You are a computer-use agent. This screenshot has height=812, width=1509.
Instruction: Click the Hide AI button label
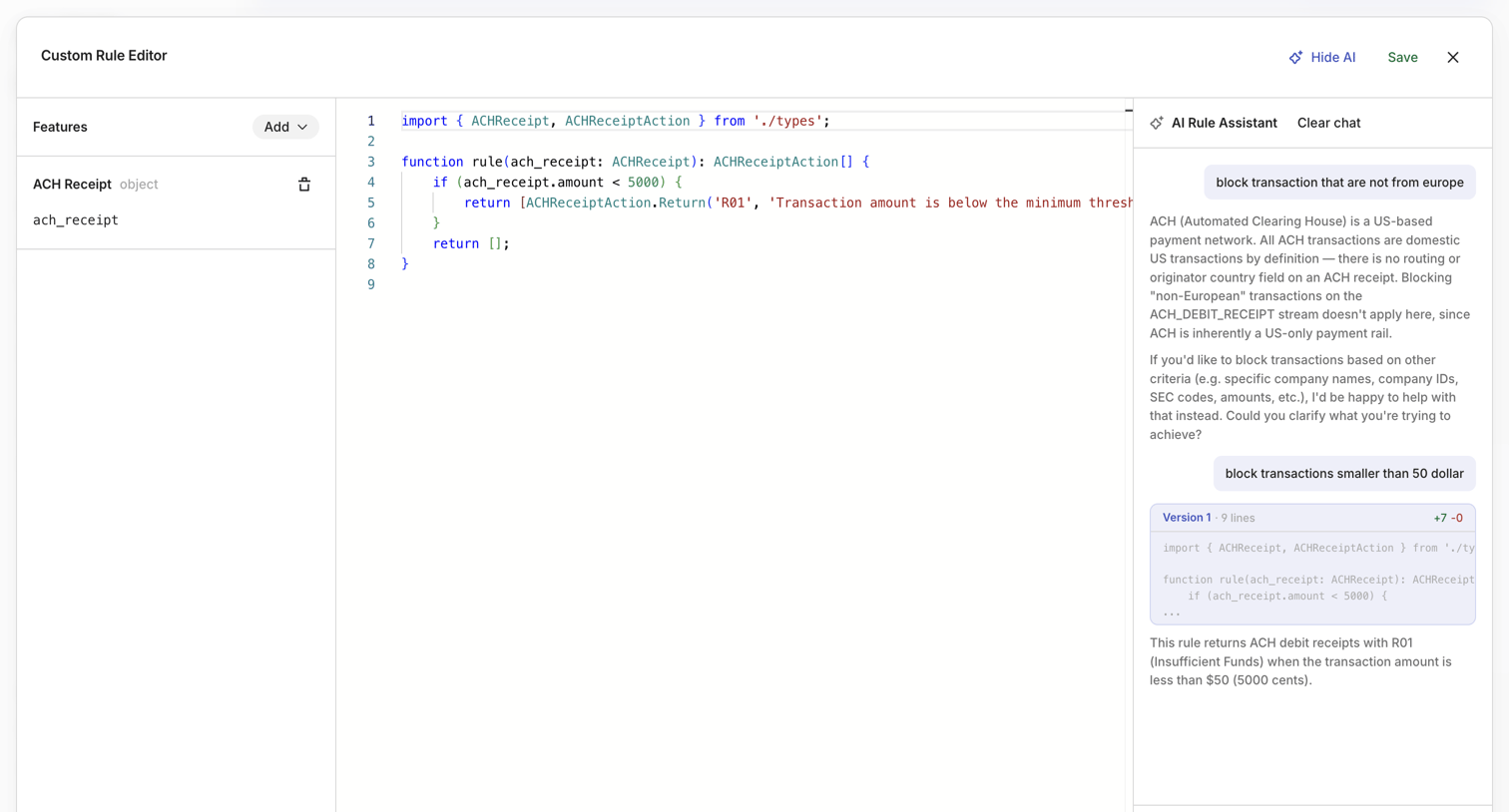coord(1333,58)
